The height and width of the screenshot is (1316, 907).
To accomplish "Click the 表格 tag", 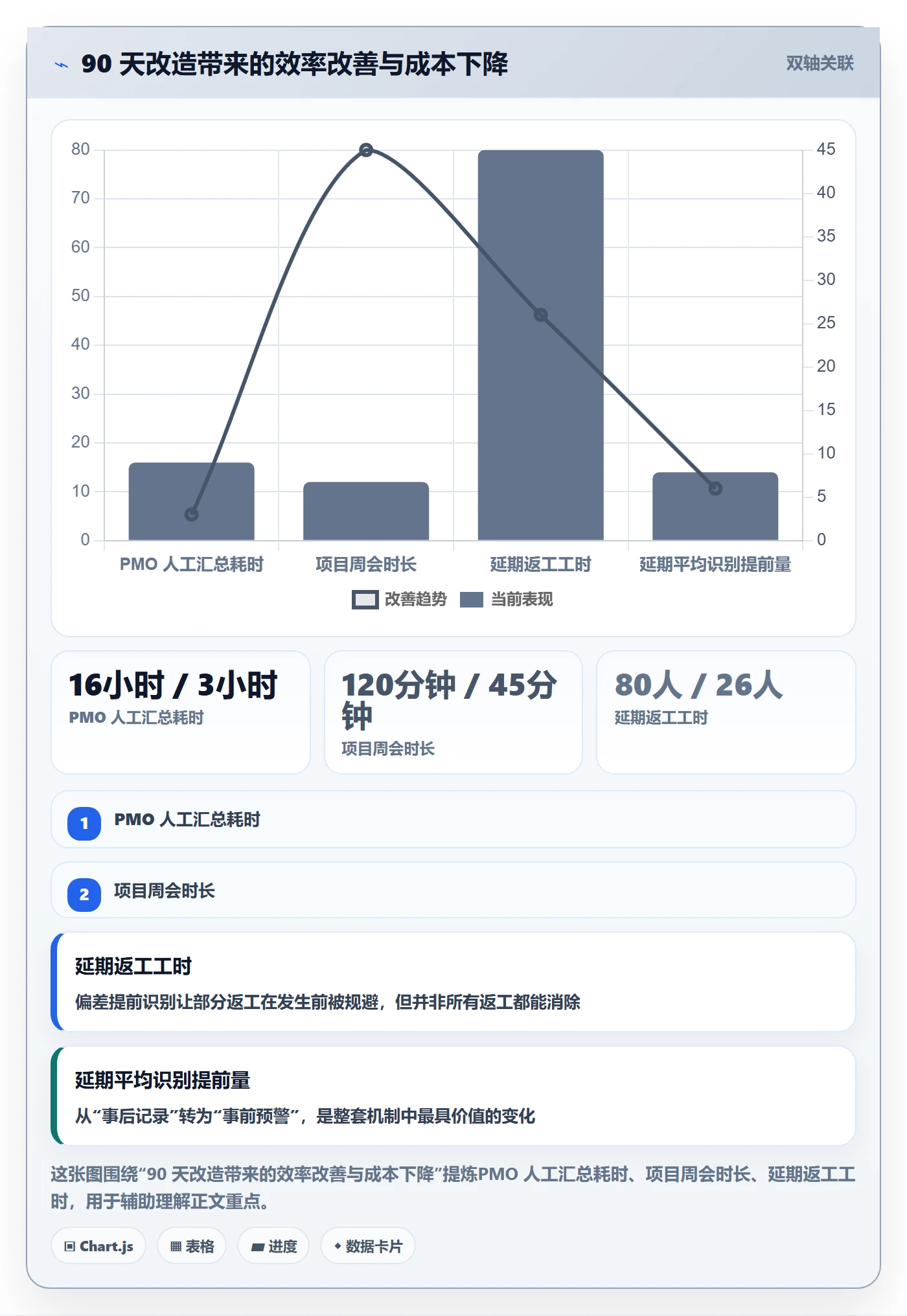I will pyautogui.click(x=192, y=1246).
